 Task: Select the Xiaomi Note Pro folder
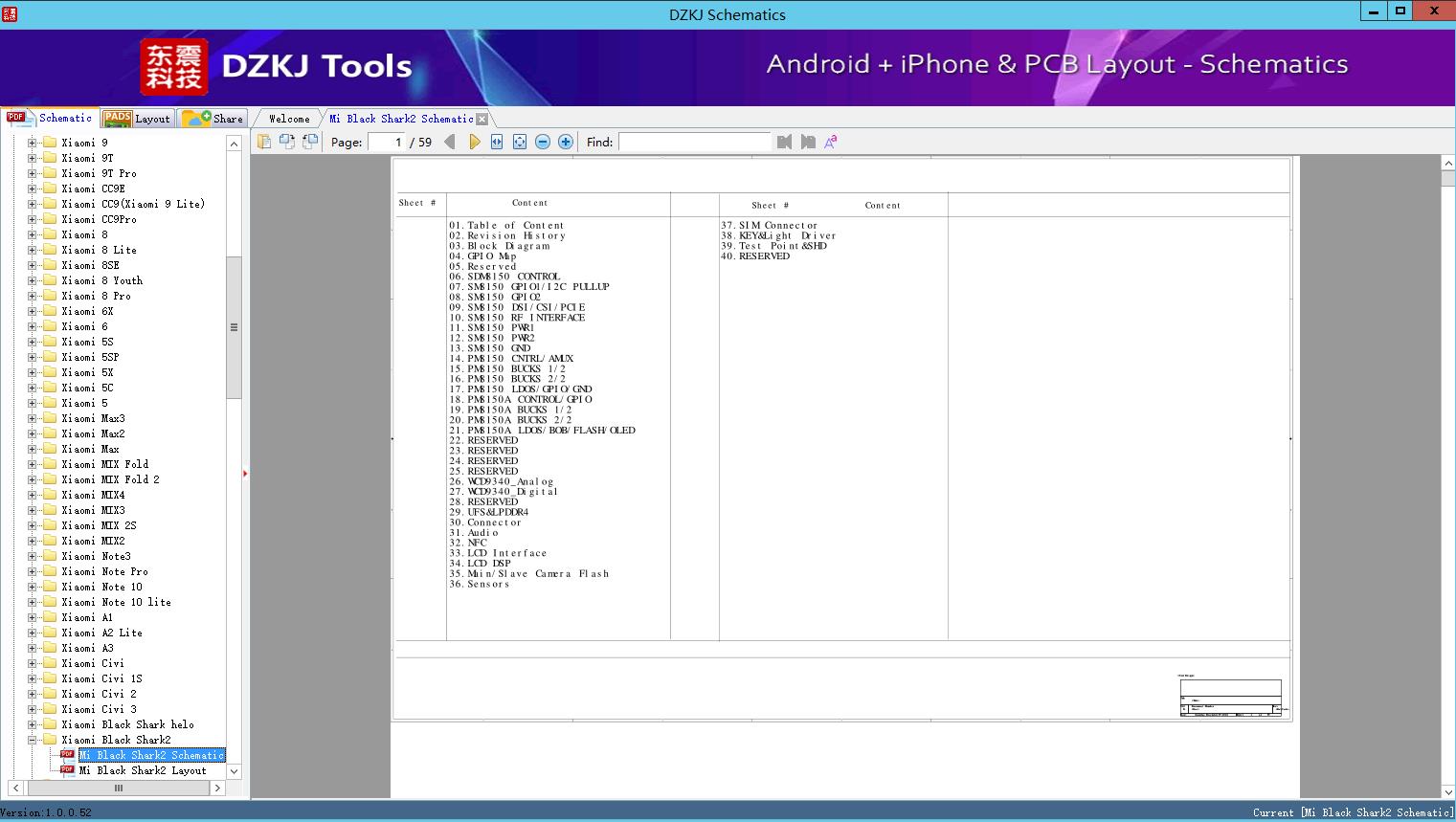[104, 571]
